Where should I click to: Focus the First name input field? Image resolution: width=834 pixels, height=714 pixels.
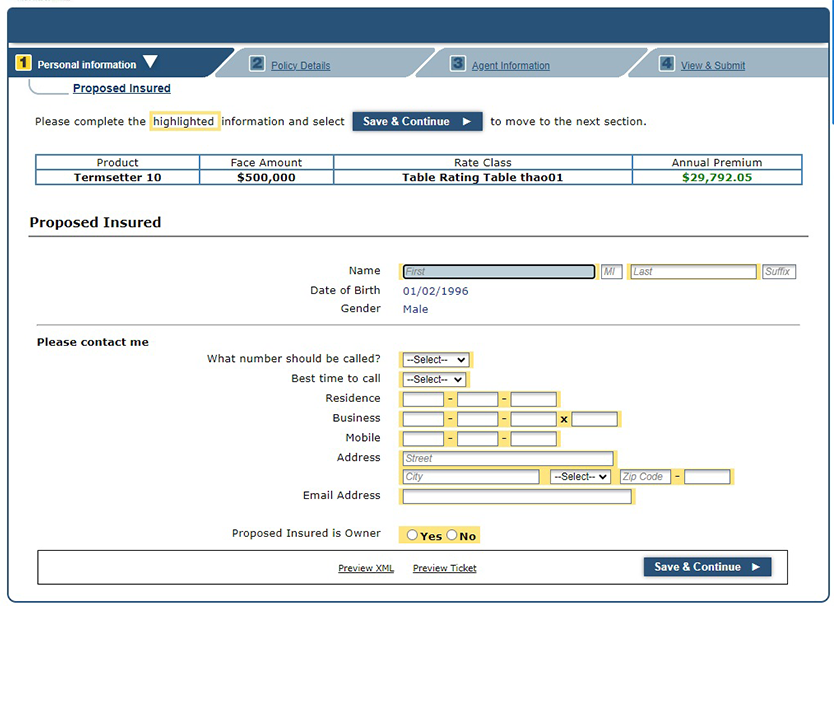coord(498,272)
